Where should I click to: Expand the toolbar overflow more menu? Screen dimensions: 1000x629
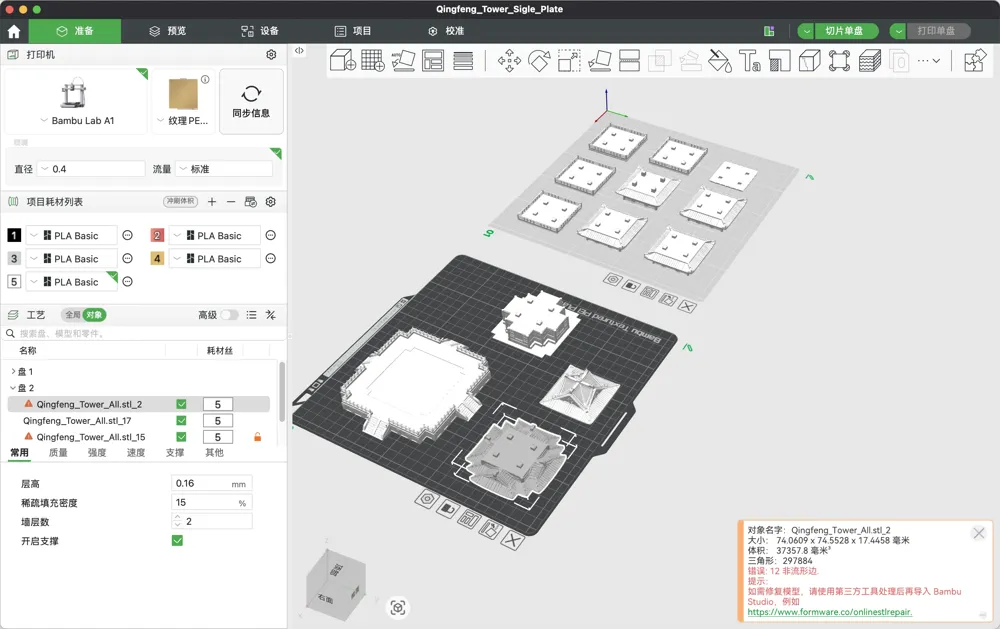[x=929, y=61]
